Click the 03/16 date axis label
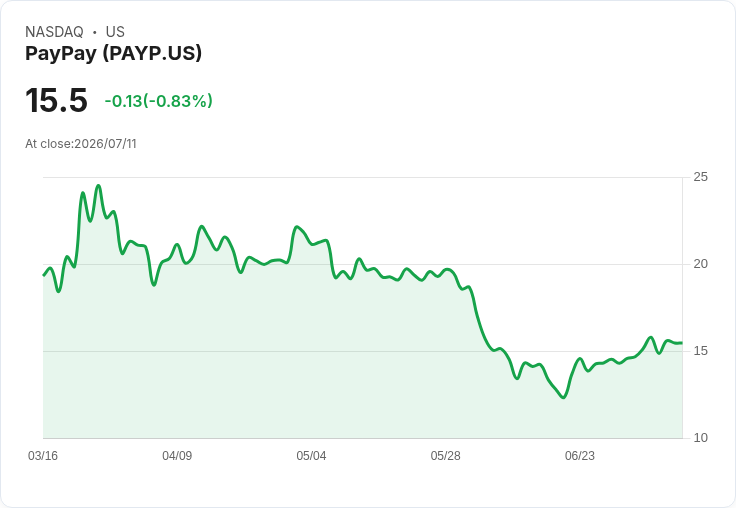The width and height of the screenshot is (736, 508). click(43, 455)
